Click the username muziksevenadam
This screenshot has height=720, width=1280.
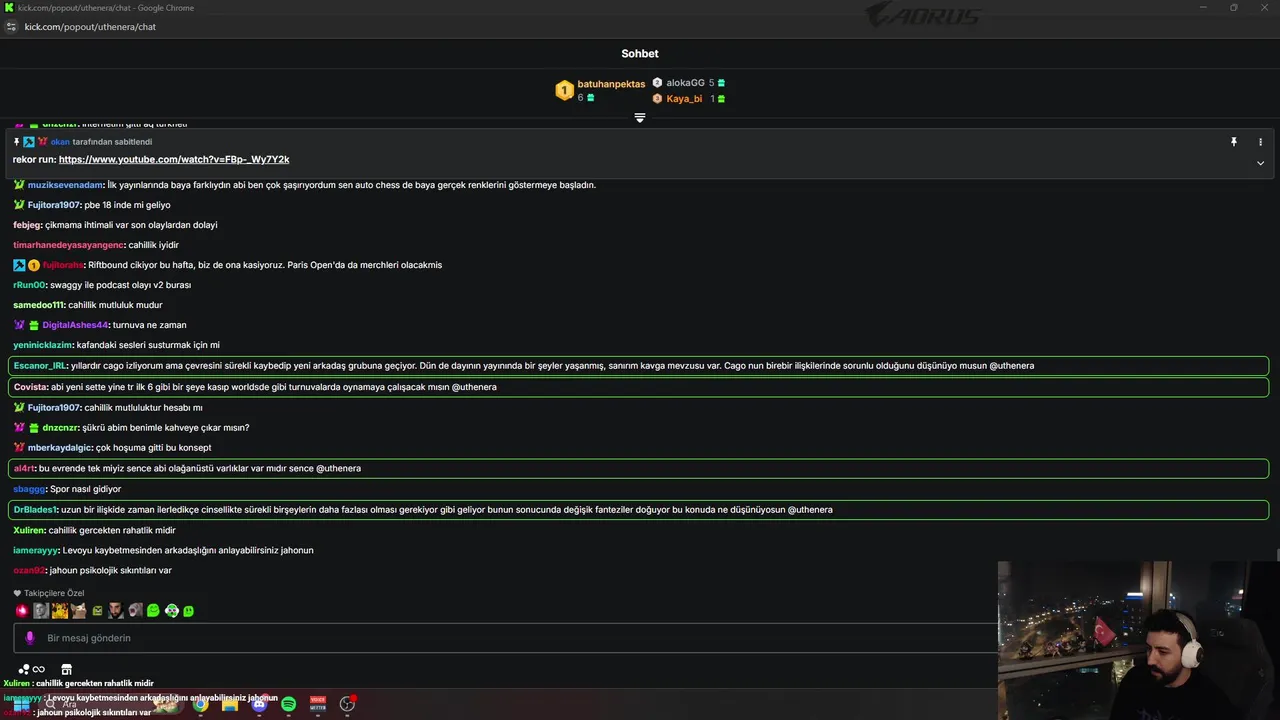coord(65,185)
